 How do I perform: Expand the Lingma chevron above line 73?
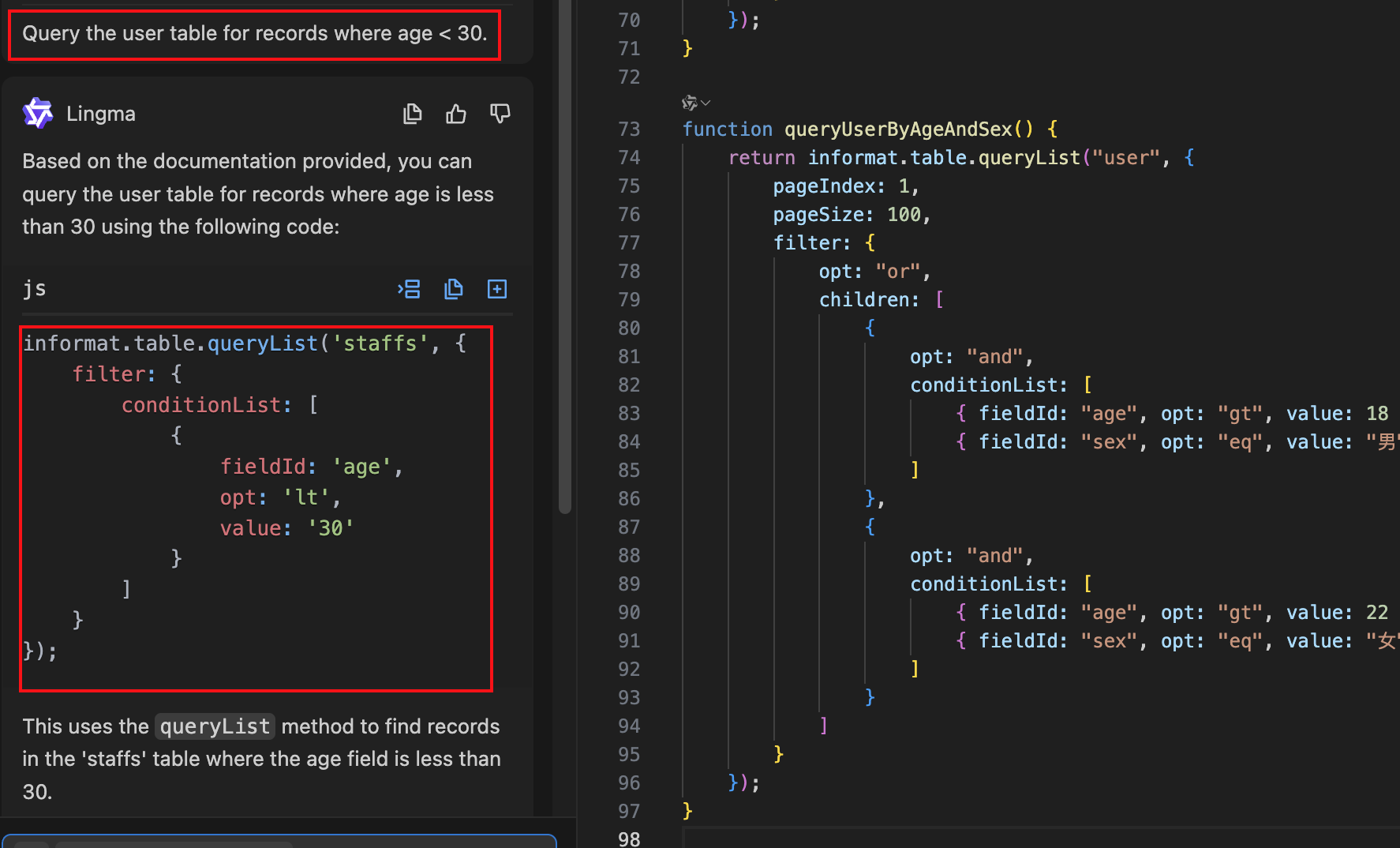click(706, 103)
